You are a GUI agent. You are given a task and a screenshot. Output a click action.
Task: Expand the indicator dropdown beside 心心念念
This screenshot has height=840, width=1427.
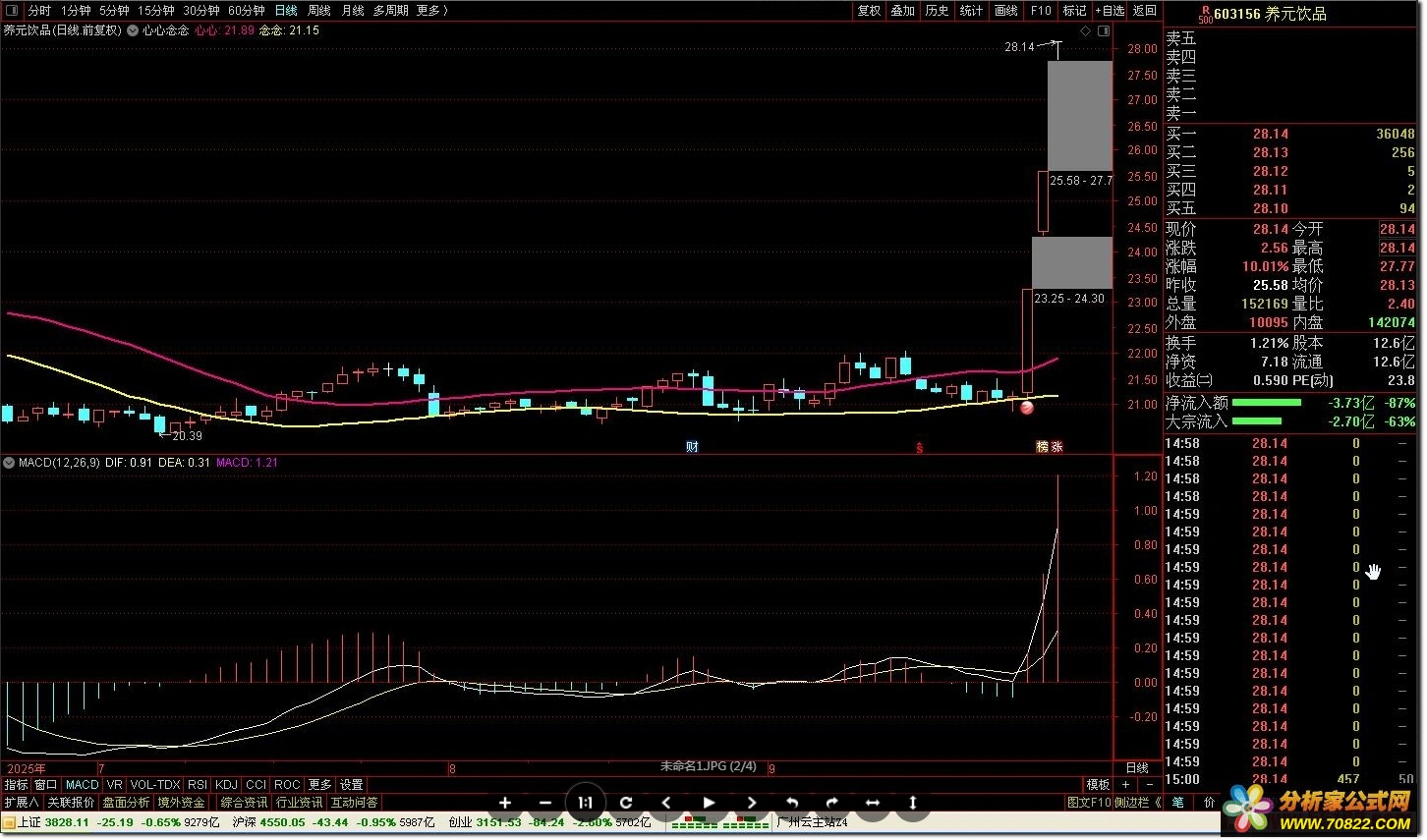coord(133,30)
